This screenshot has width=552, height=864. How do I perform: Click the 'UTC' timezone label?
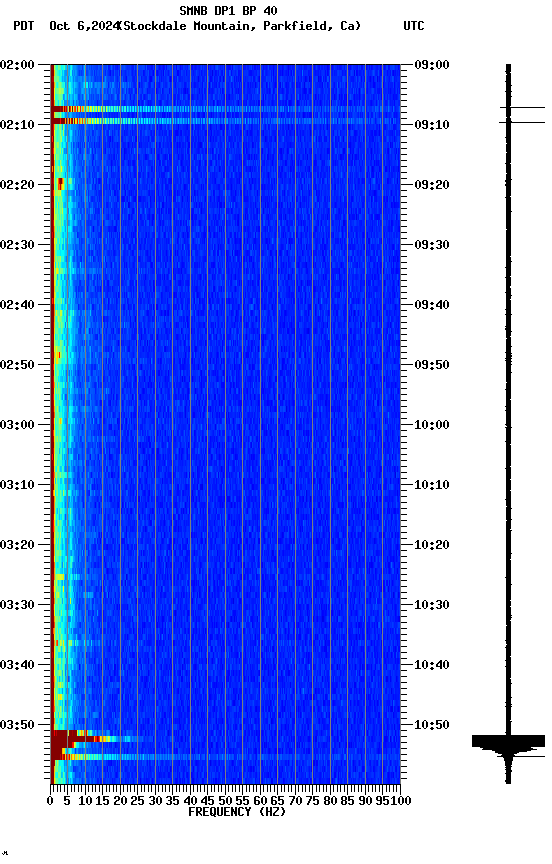pyautogui.click(x=414, y=26)
